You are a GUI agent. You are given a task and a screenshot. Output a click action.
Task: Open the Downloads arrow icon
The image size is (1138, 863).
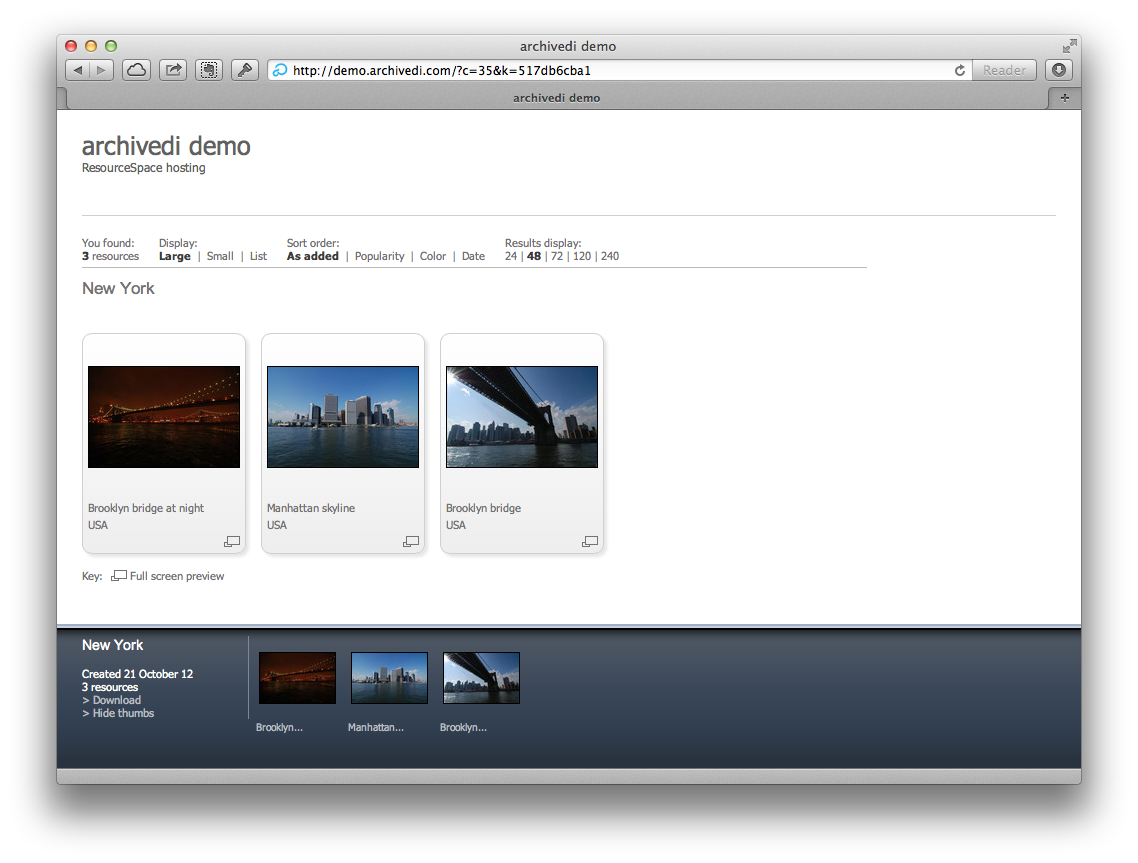(x=1059, y=70)
